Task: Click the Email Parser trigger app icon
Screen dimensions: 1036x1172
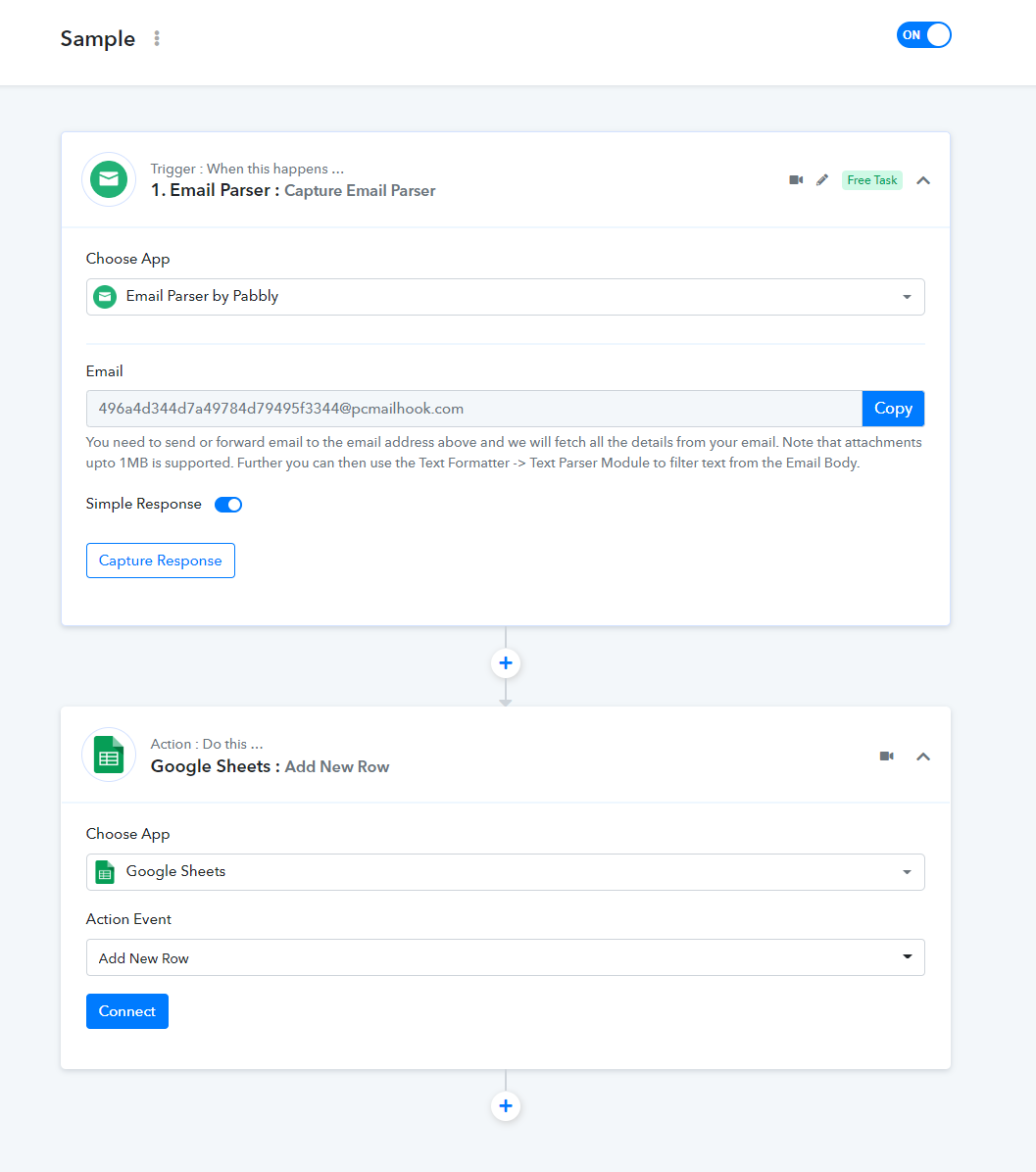Action: [109, 179]
